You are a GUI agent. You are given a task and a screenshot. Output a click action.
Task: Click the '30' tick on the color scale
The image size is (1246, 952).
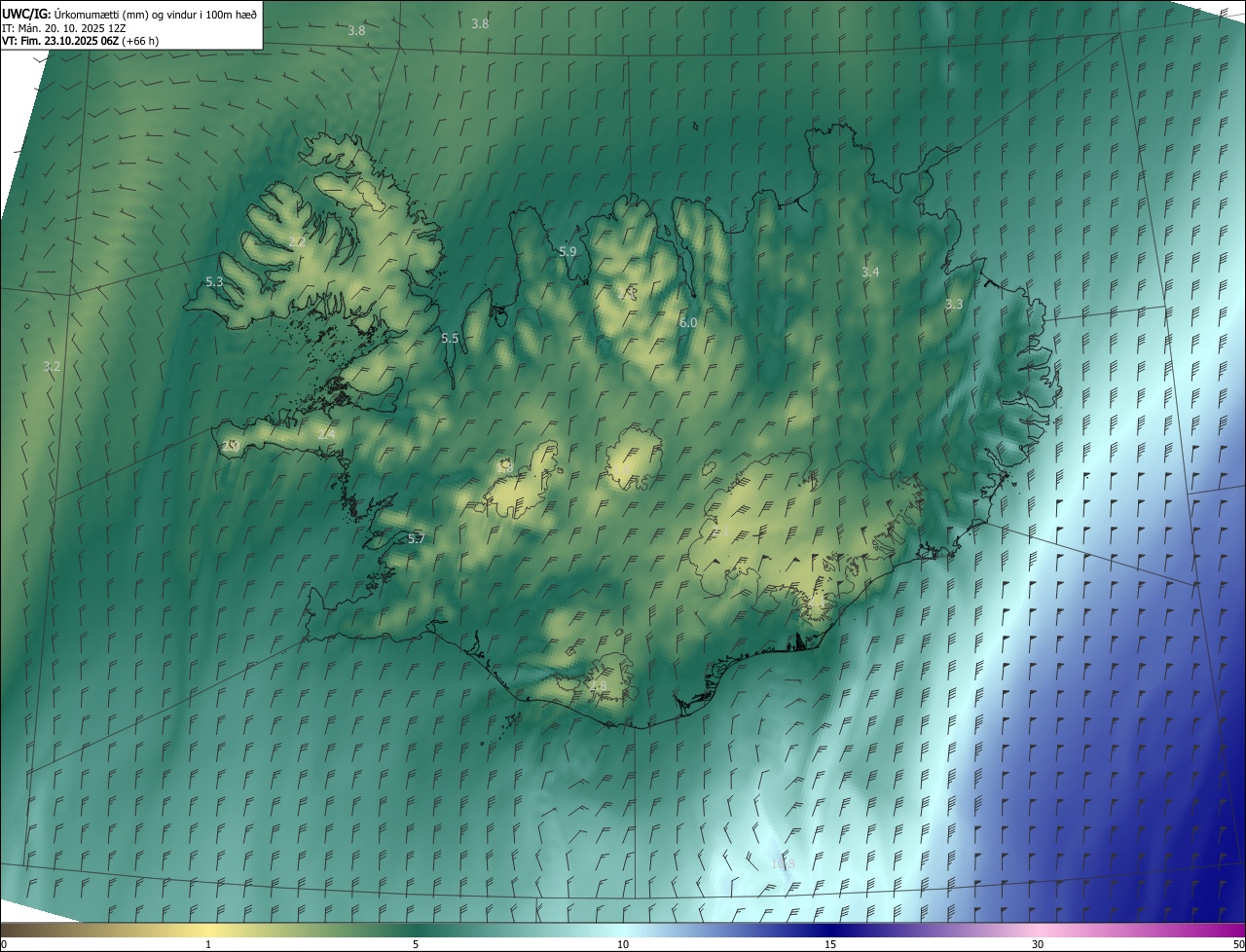[x=1038, y=944]
